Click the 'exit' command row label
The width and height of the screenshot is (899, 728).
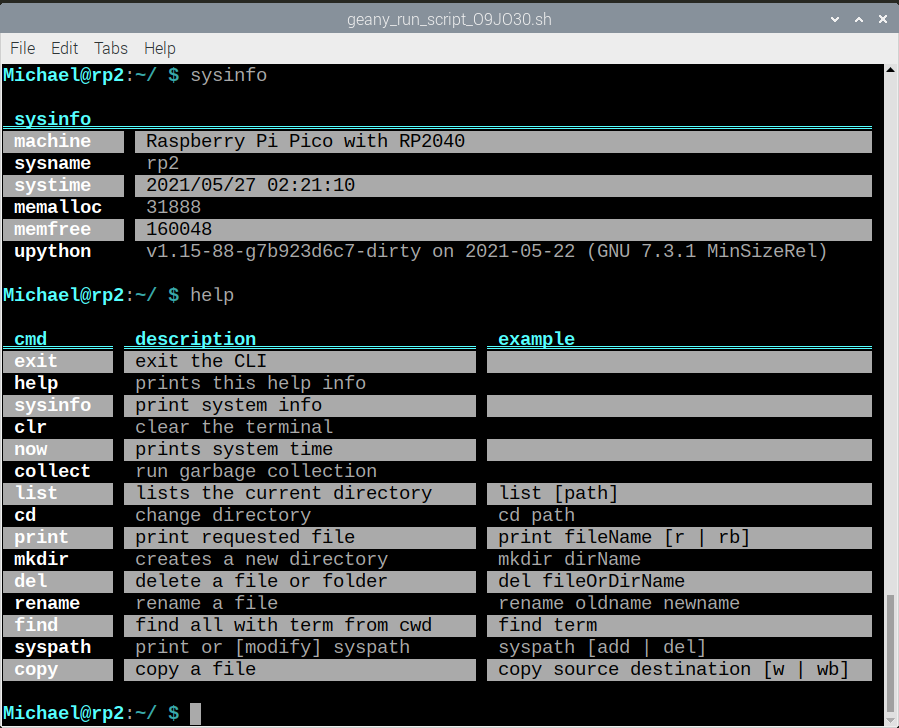36,361
